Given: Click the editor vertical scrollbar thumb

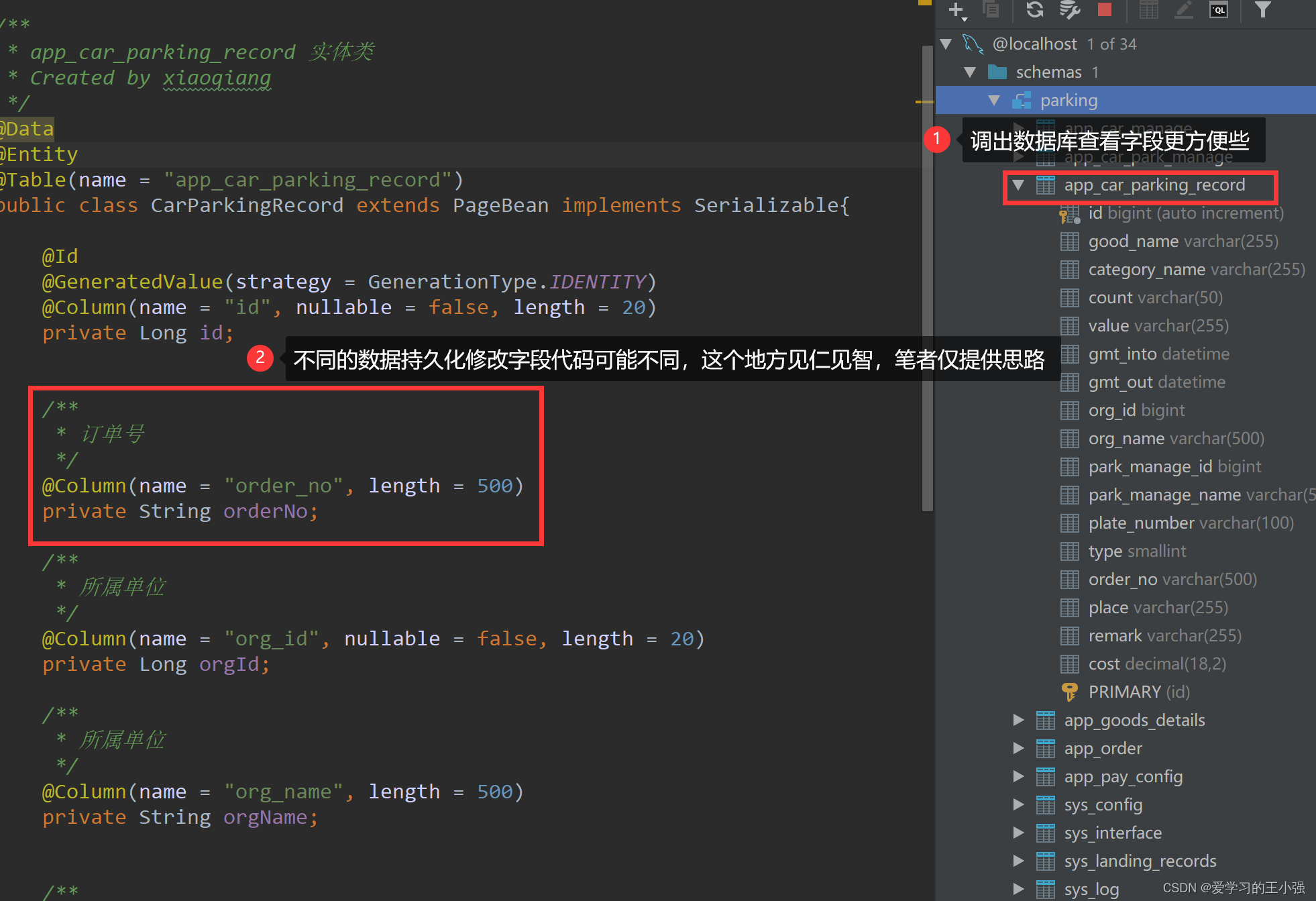Looking at the screenshot, I should 928,278.
